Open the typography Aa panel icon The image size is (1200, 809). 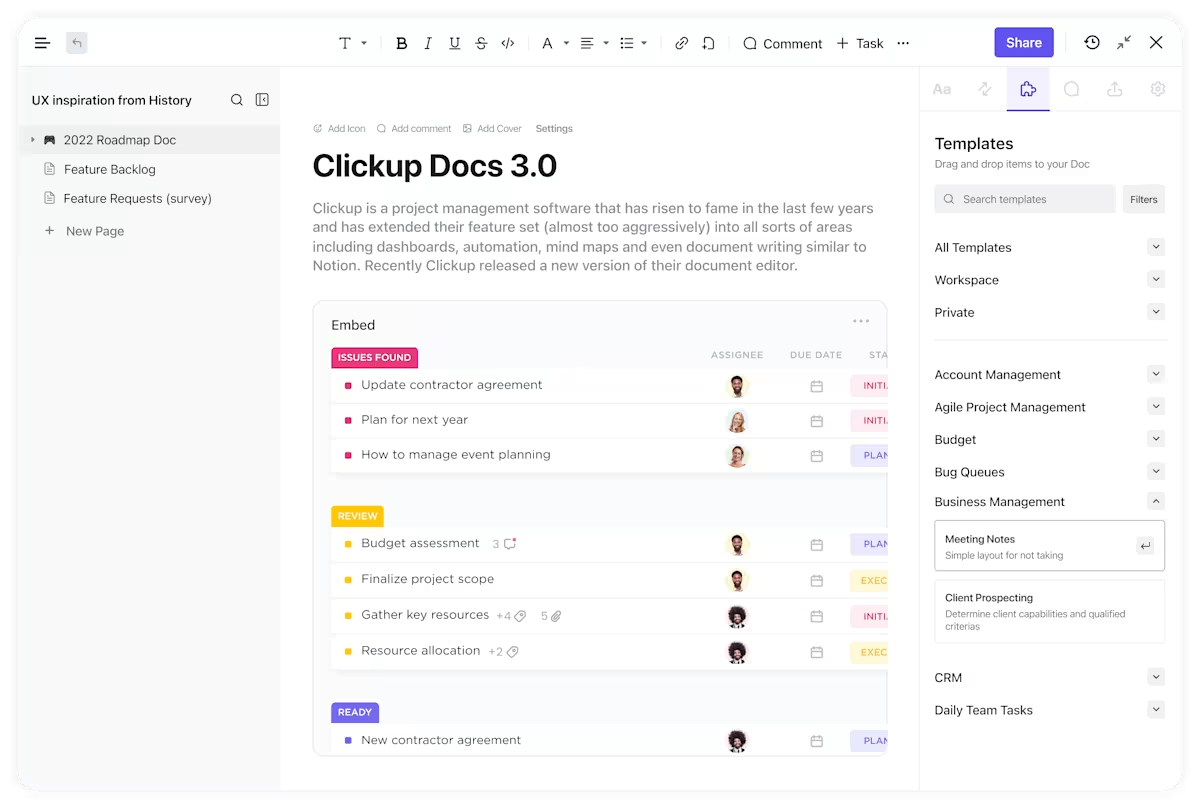941,89
